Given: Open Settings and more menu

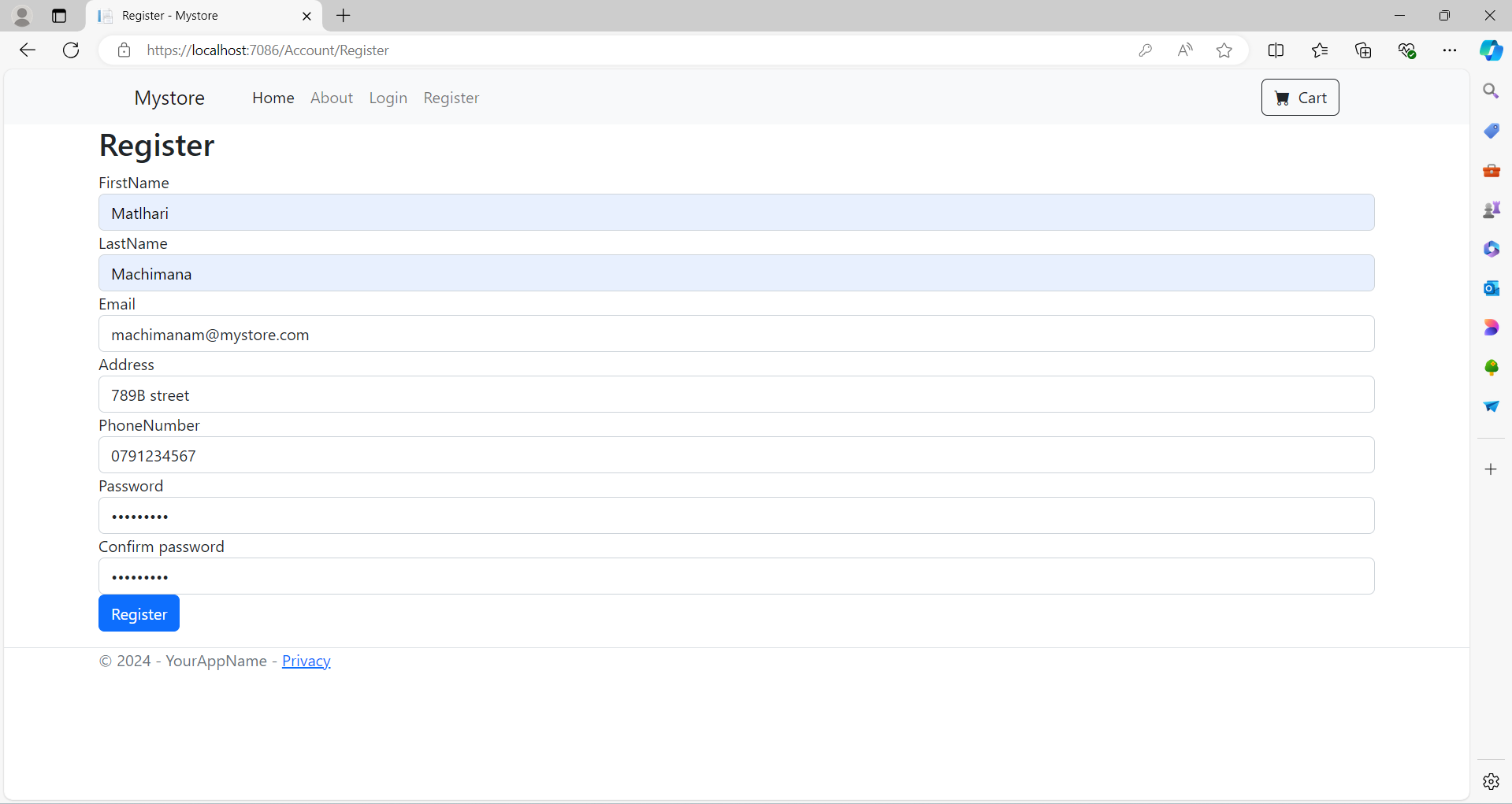Looking at the screenshot, I should 1450,50.
